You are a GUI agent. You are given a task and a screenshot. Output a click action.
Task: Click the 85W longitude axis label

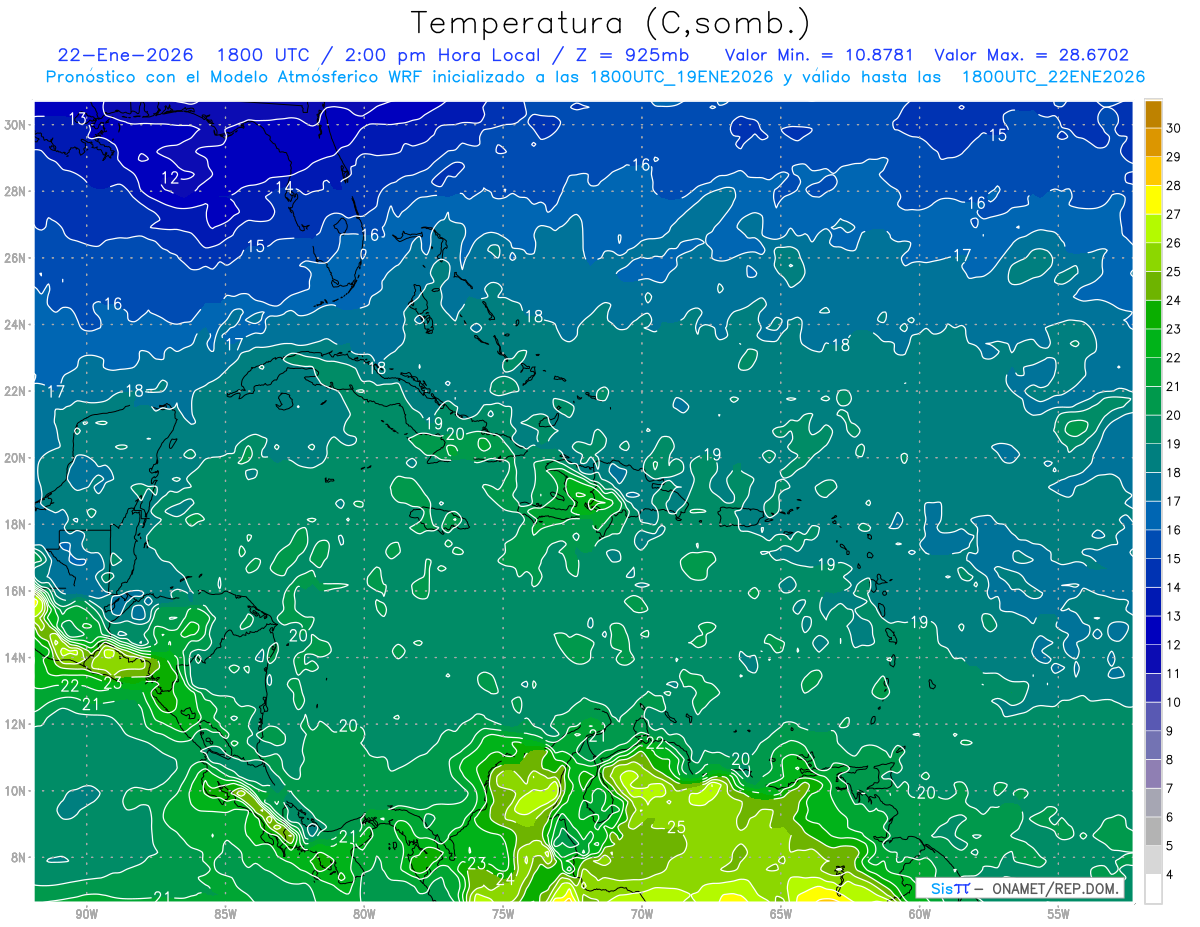[225, 914]
